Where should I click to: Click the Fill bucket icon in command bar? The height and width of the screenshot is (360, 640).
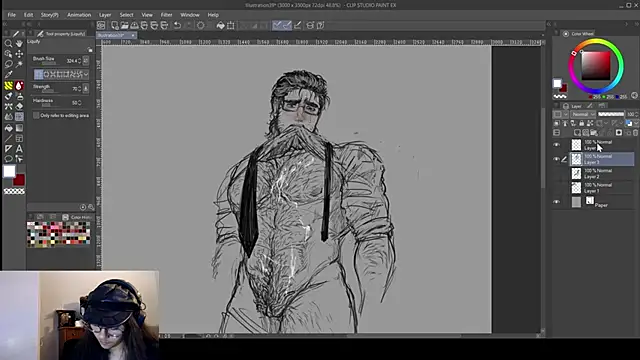click(220, 25)
